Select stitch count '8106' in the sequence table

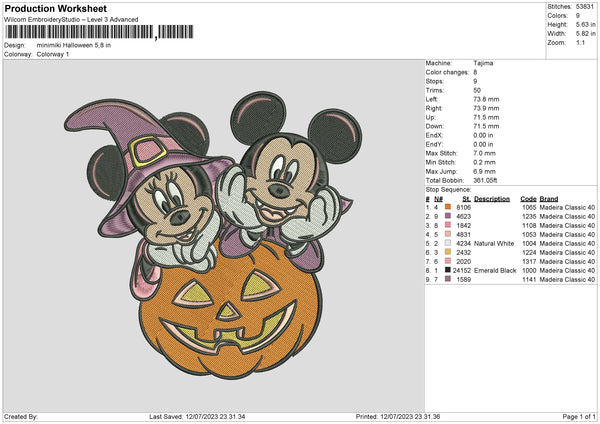coord(464,207)
